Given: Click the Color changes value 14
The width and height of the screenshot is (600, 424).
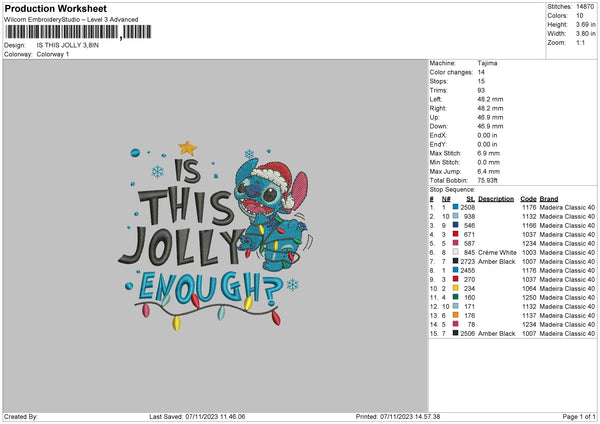Looking at the screenshot, I should pyautogui.click(x=481, y=72).
